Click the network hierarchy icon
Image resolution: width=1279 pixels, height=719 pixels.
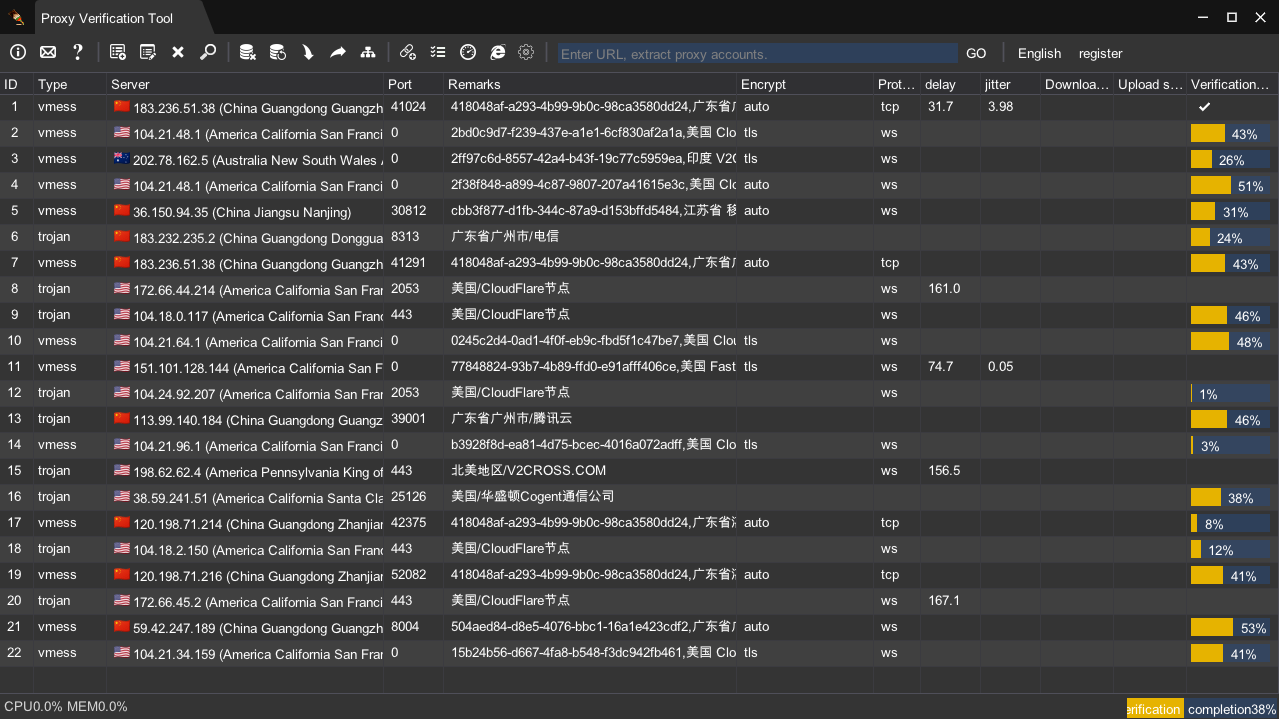click(x=368, y=52)
